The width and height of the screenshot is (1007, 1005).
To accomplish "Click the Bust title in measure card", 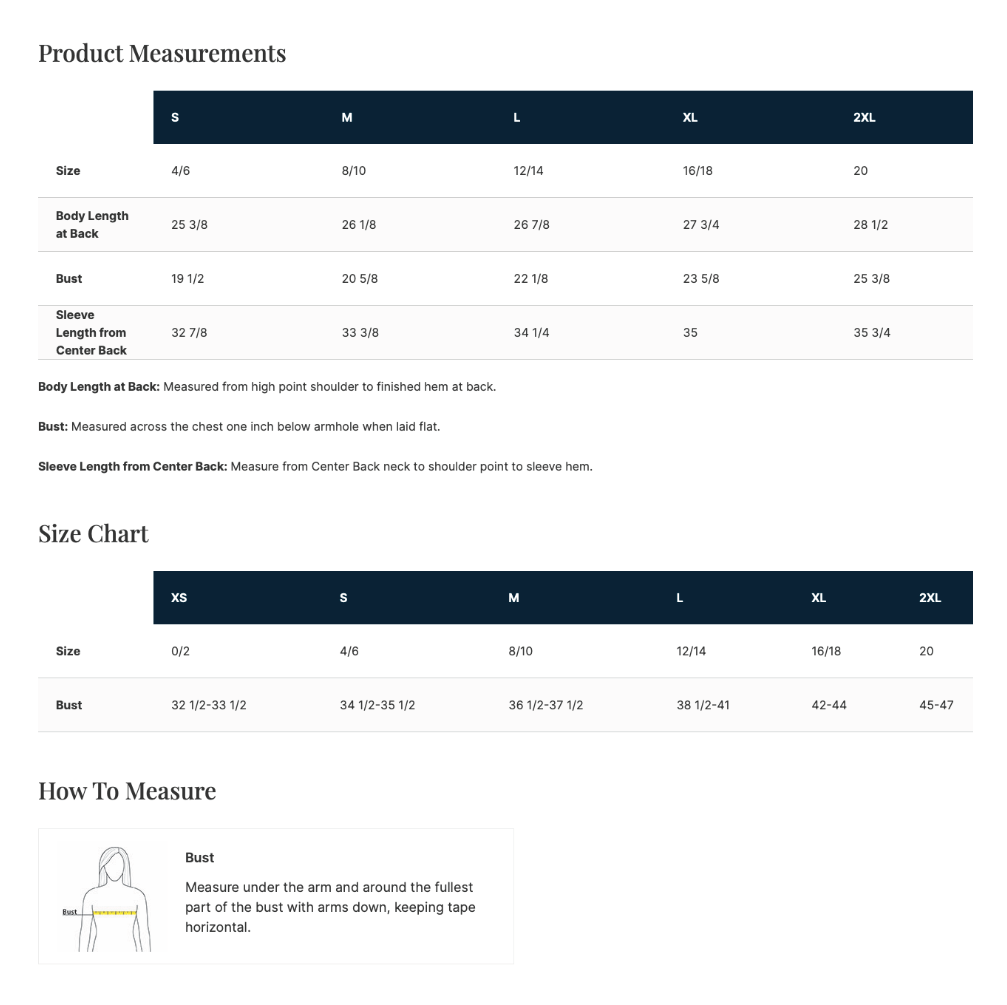I will pos(200,858).
